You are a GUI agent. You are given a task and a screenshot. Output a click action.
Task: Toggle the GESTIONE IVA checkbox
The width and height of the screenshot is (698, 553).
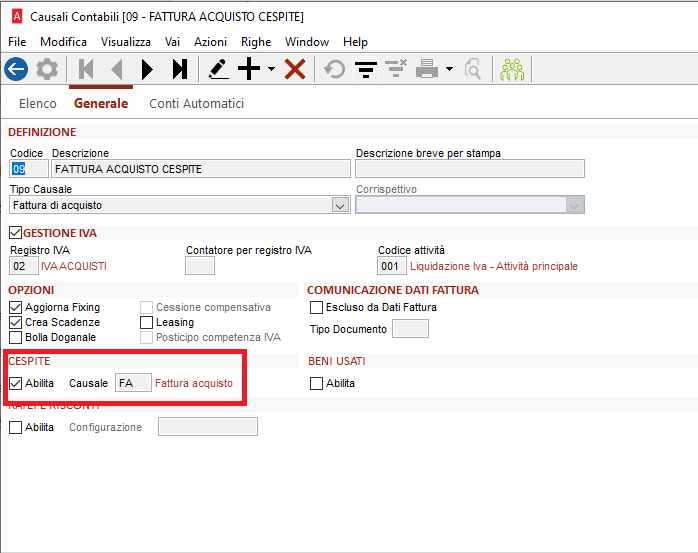click(16, 232)
